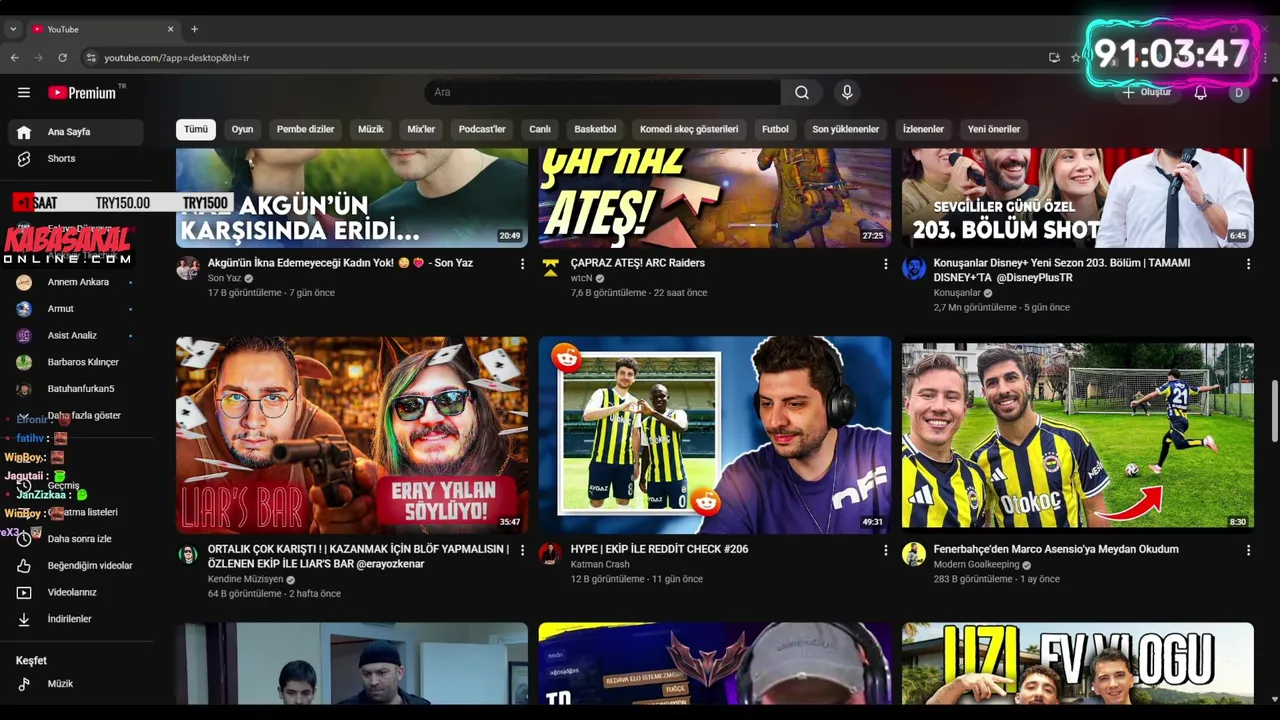This screenshot has height=720, width=1280.
Task: Open the LIAR'S BAR video thumbnail
Action: (x=352, y=435)
